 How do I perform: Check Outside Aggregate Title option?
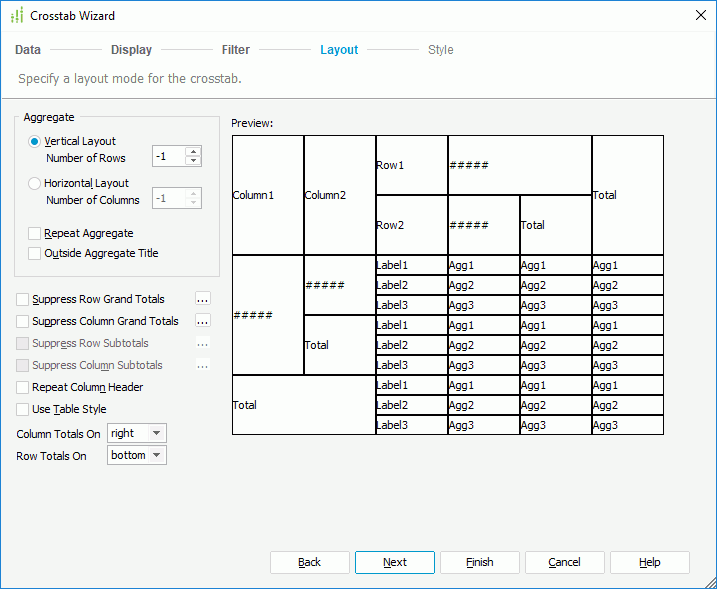[x=34, y=253]
